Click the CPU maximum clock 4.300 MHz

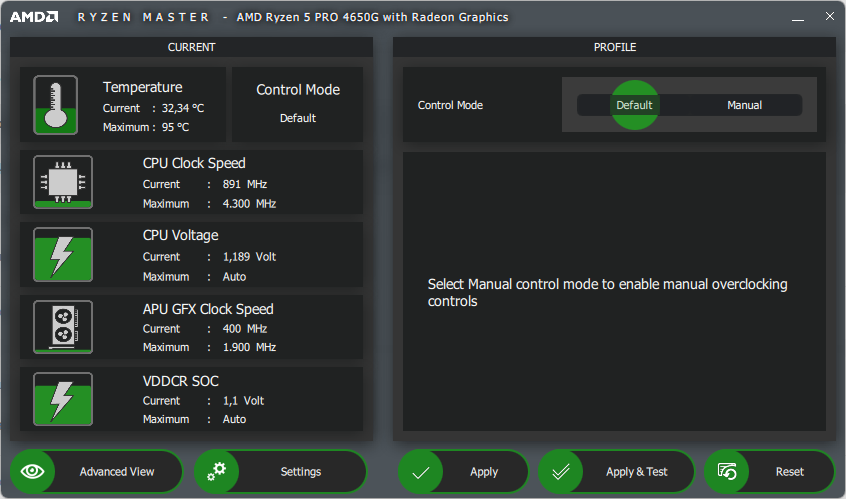pyautogui.click(x=249, y=203)
